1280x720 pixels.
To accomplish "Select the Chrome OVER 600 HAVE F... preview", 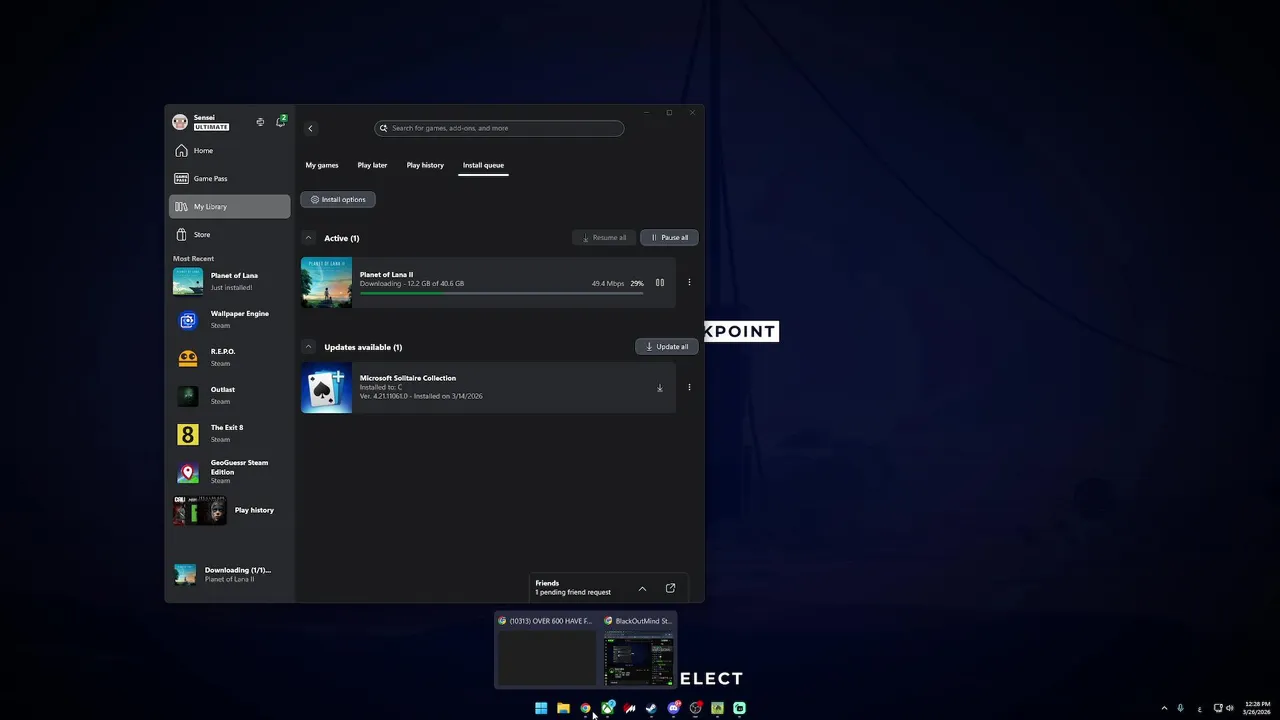I will tap(546, 650).
